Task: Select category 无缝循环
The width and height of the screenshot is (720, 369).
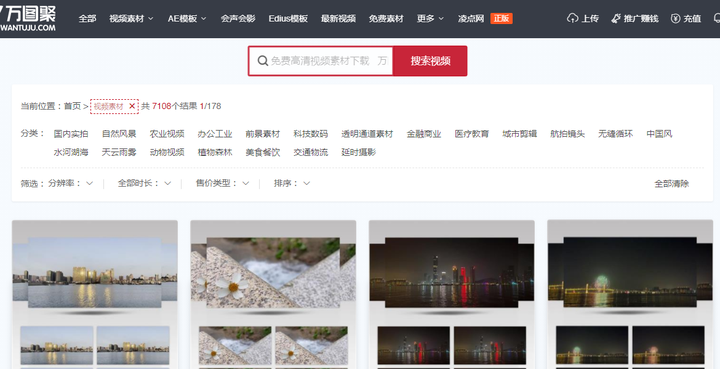Action: (615, 134)
